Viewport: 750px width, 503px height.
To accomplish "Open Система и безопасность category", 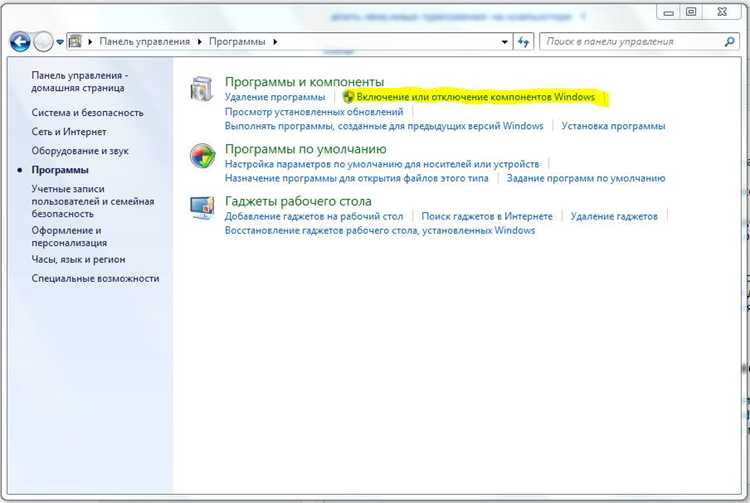I will coord(88,113).
